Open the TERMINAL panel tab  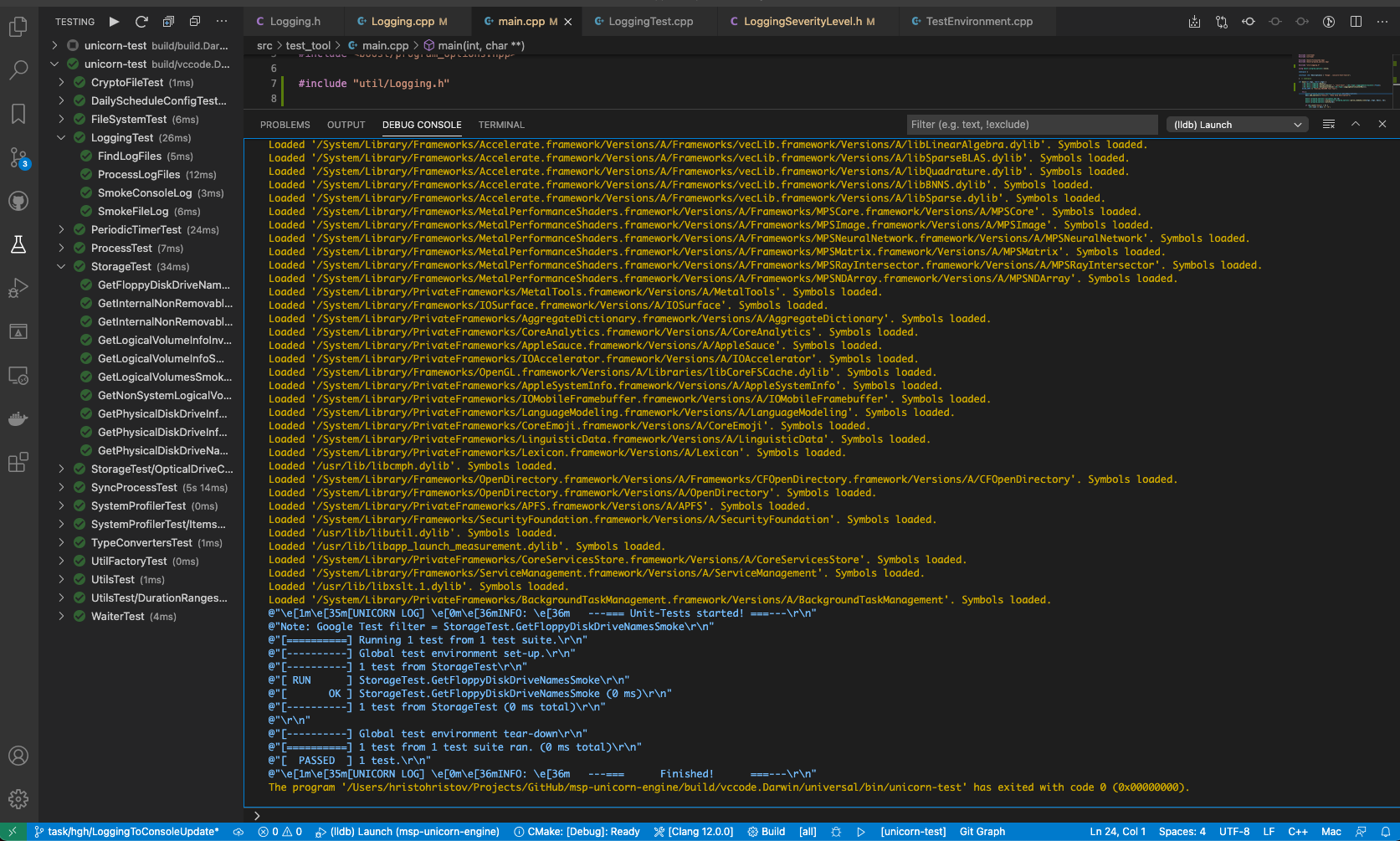click(501, 124)
